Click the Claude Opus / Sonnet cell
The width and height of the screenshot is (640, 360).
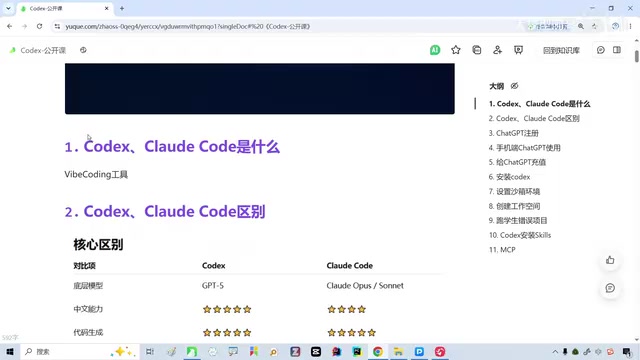365,286
